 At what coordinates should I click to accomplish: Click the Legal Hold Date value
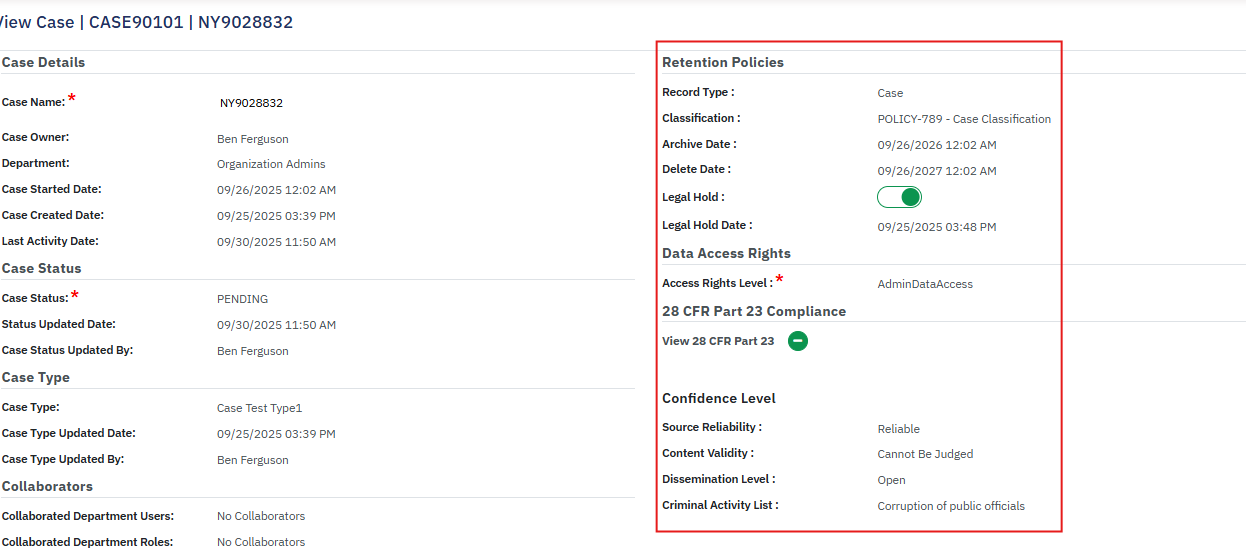937,227
